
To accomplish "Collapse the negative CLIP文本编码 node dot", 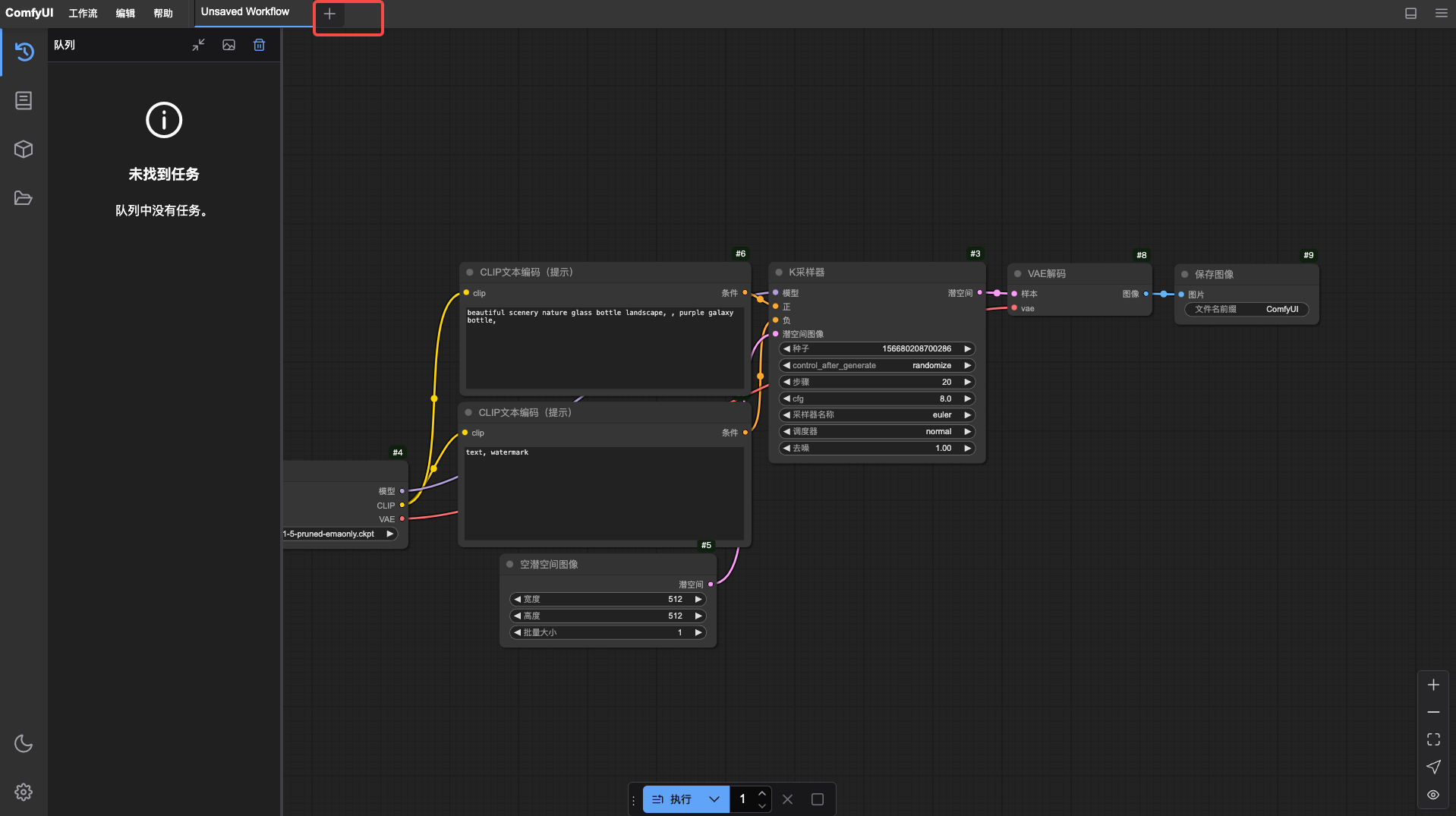I will tap(468, 413).
